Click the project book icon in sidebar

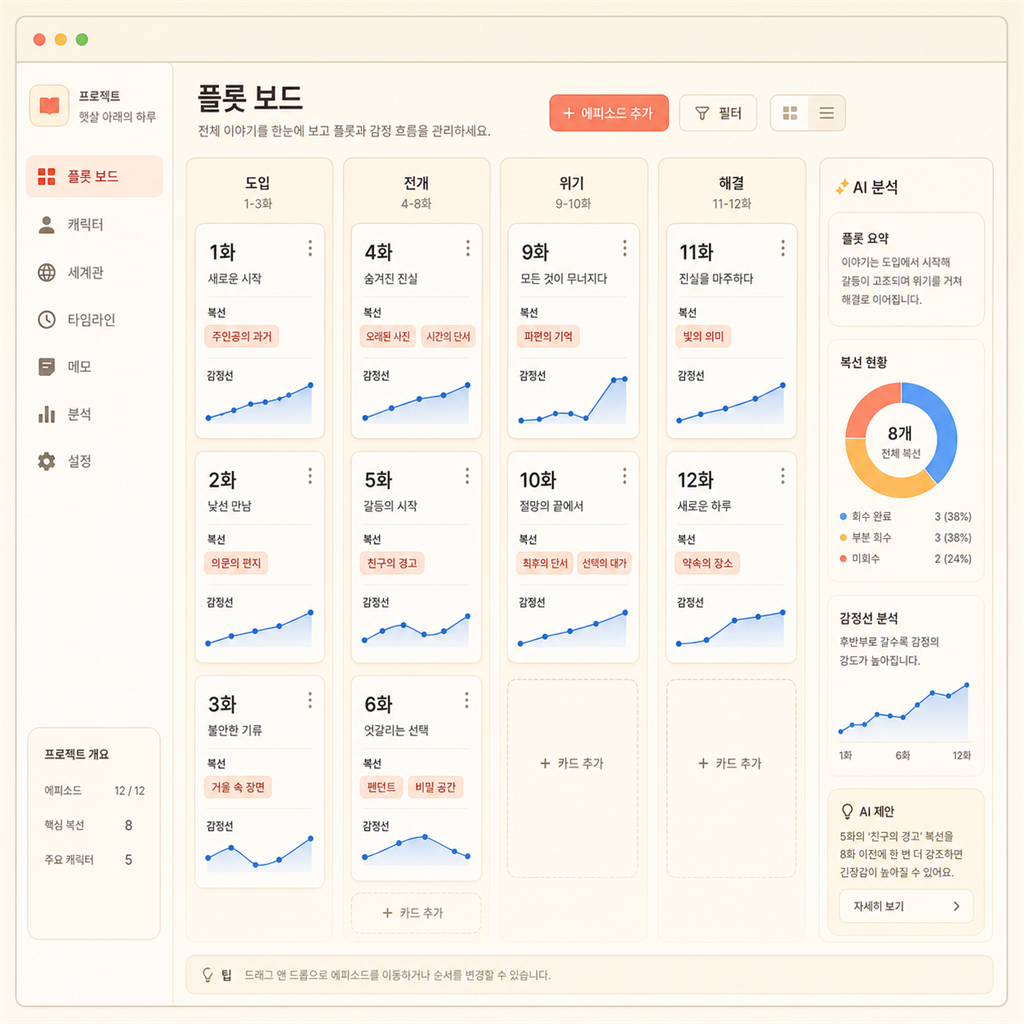pyautogui.click(x=49, y=105)
